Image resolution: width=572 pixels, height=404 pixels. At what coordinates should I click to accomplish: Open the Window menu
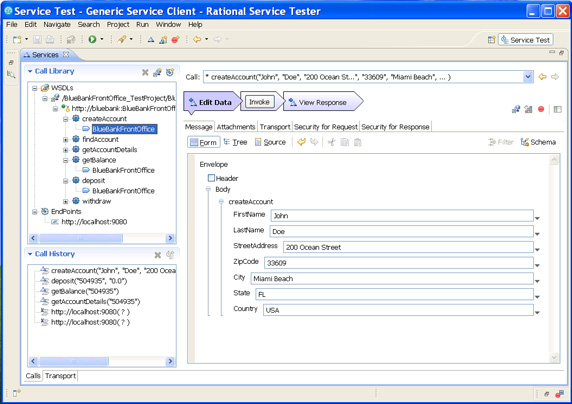tap(168, 24)
